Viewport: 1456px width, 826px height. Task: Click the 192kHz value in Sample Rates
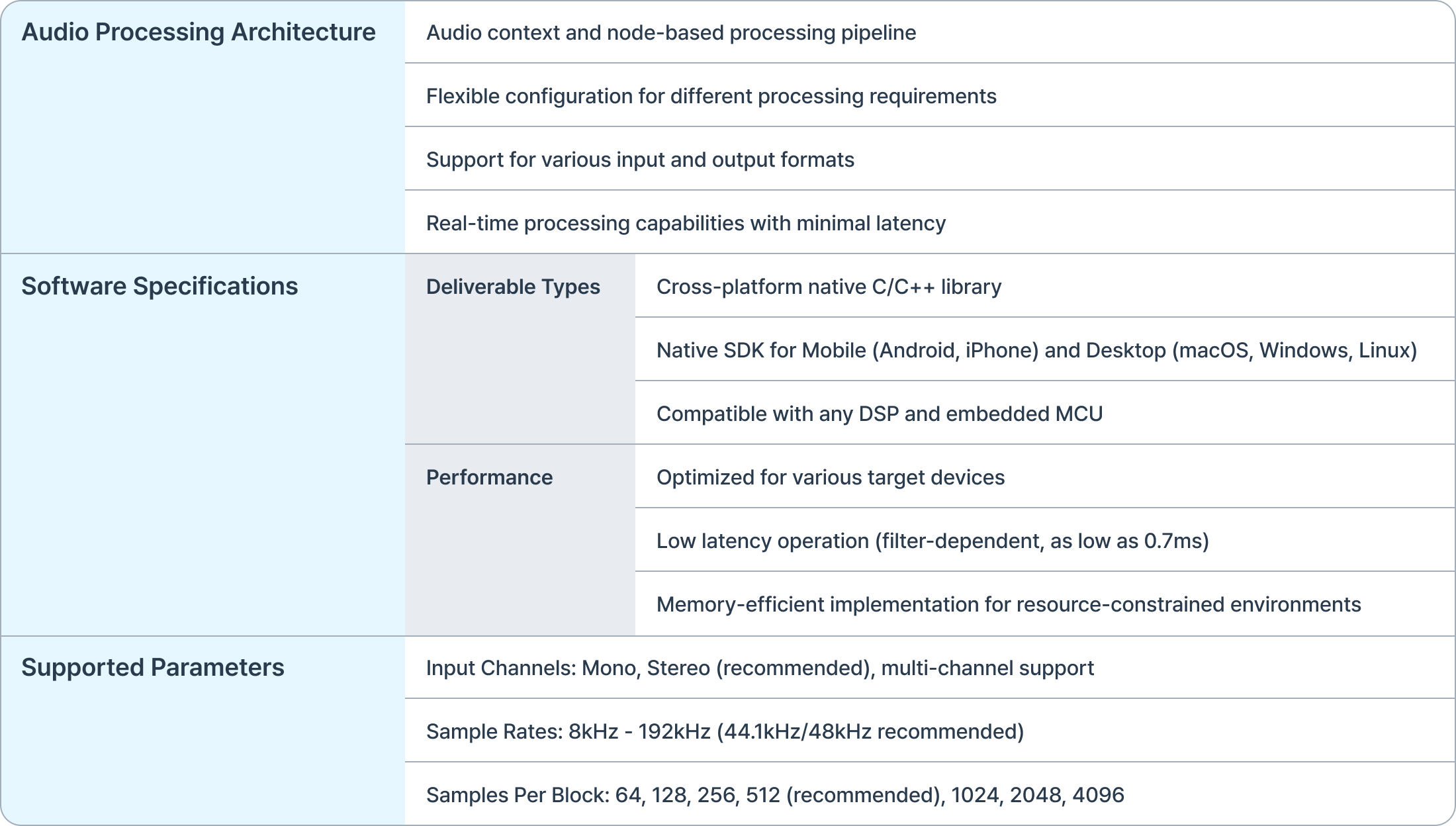[x=674, y=731]
